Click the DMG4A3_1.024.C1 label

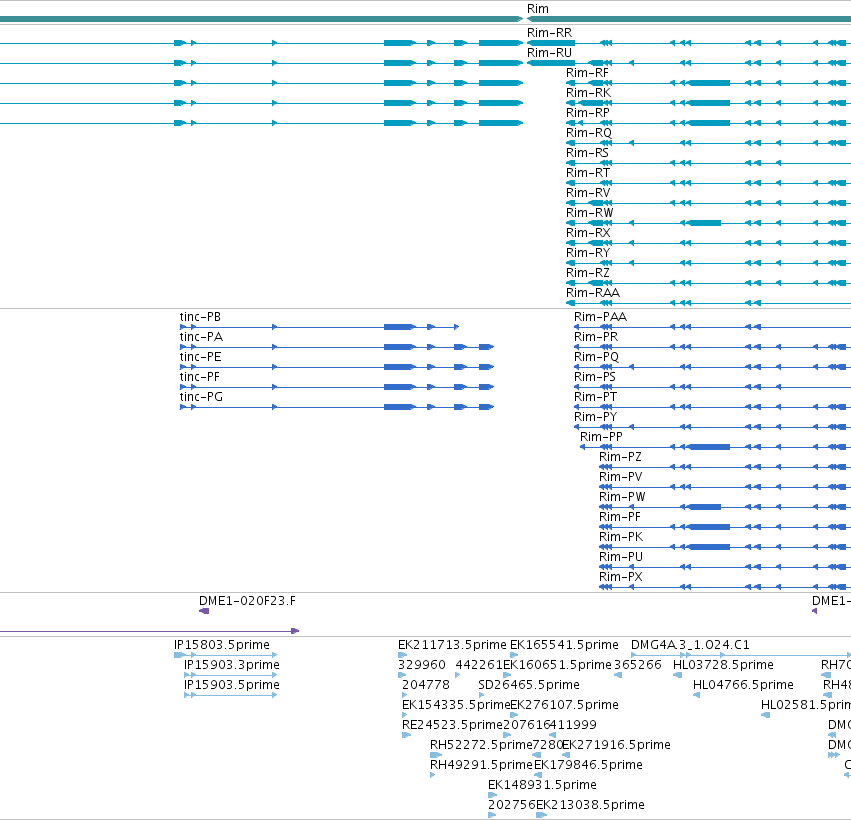[690, 645]
